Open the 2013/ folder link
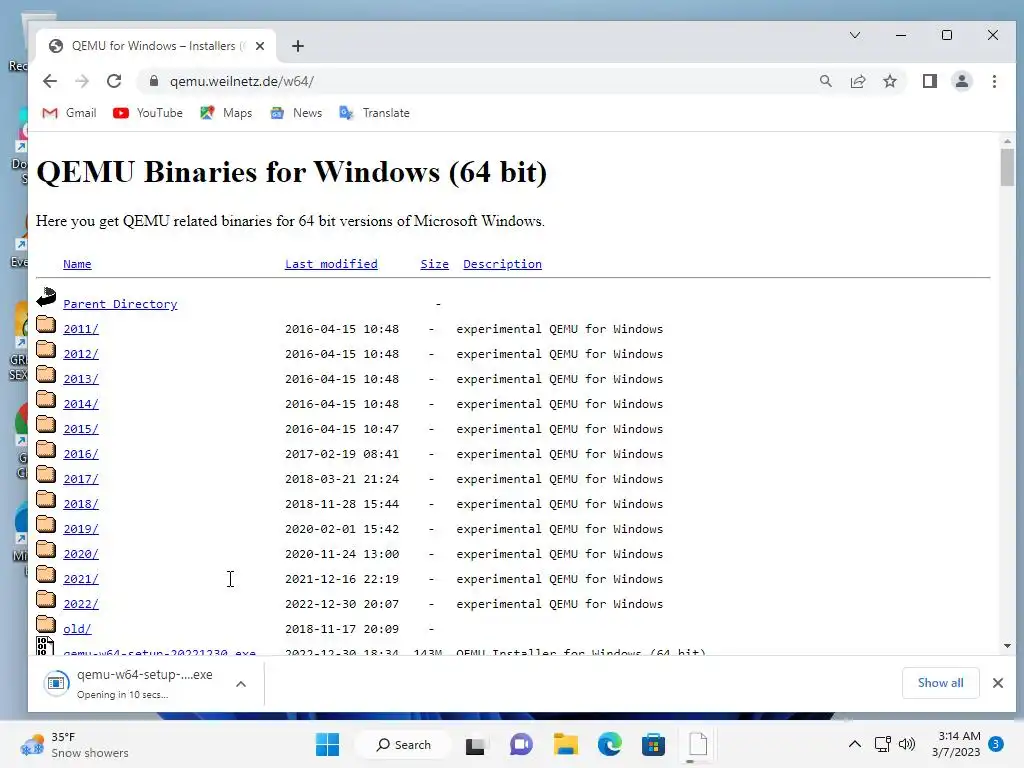 point(81,379)
